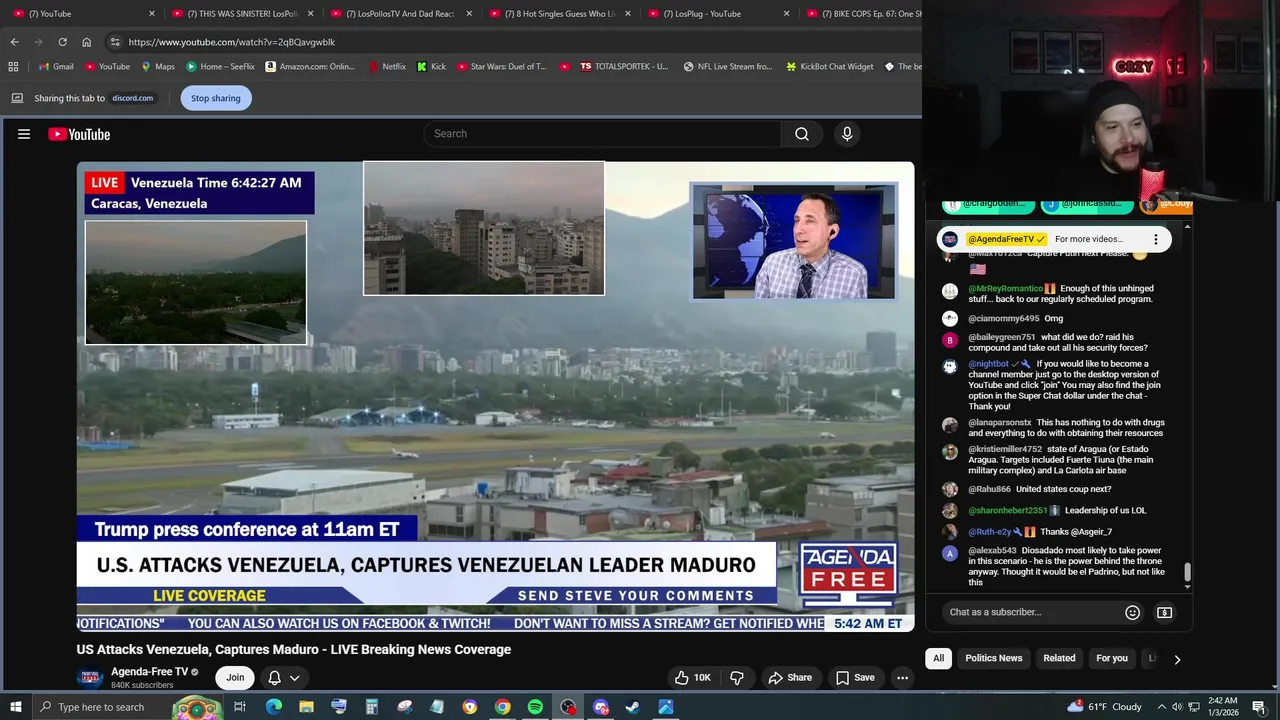Show hidden system tray icons
The width and height of the screenshot is (1280, 720).
(x=1163, y=707)
